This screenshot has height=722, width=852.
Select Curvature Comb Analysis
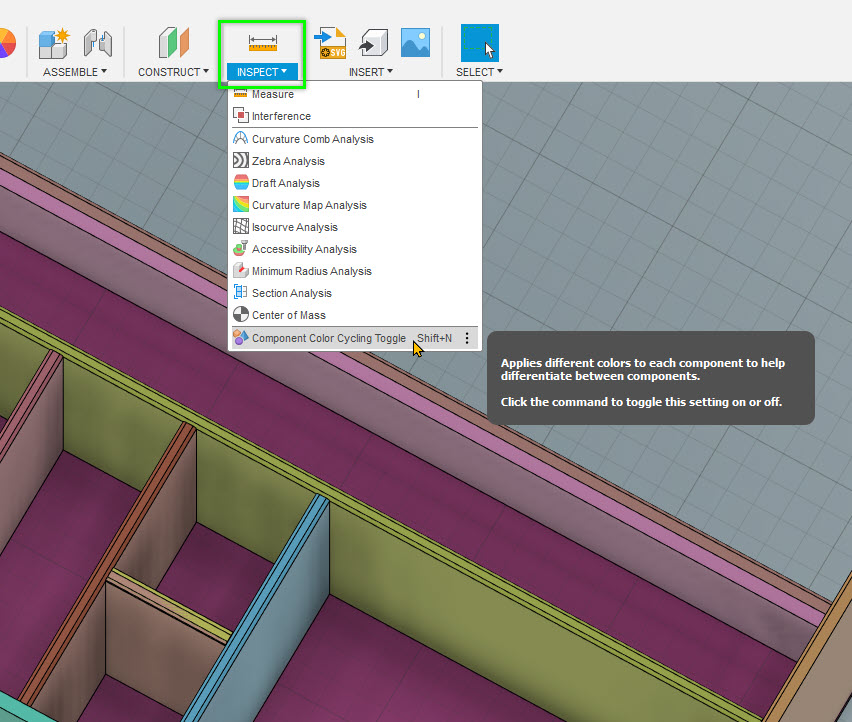point(355,139)
